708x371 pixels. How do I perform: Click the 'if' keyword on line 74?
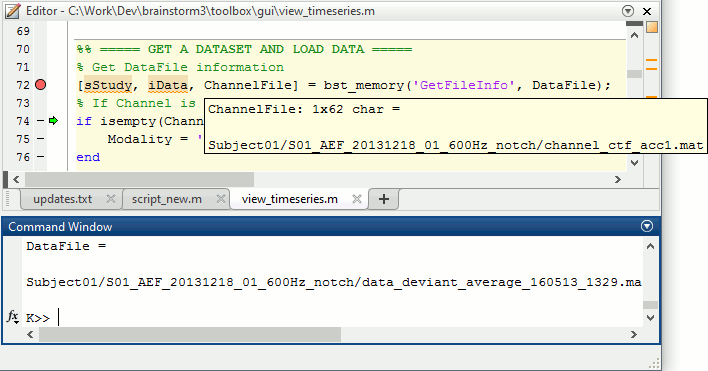coord(84,121)
